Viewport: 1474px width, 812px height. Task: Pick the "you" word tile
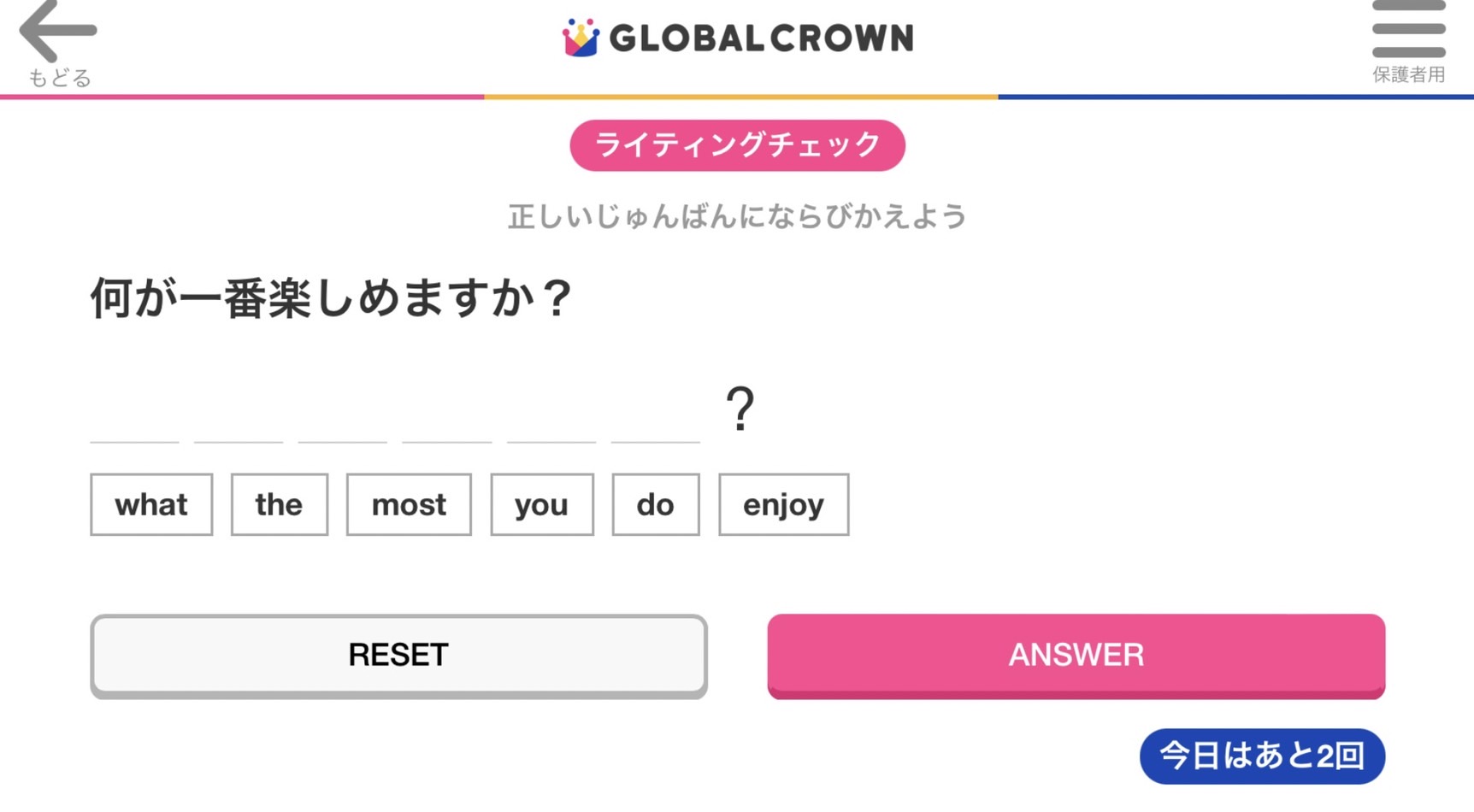pos(541,504)
